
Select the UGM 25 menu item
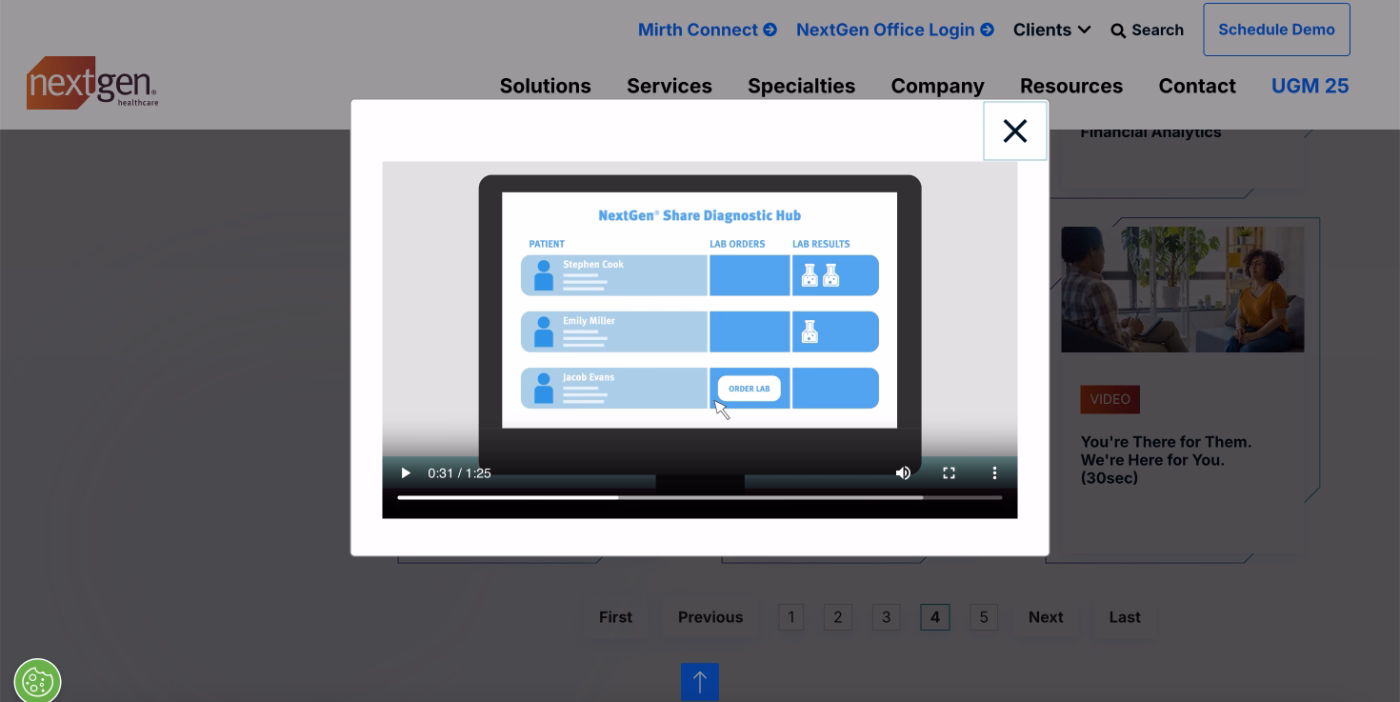[x=1310, y=86]
